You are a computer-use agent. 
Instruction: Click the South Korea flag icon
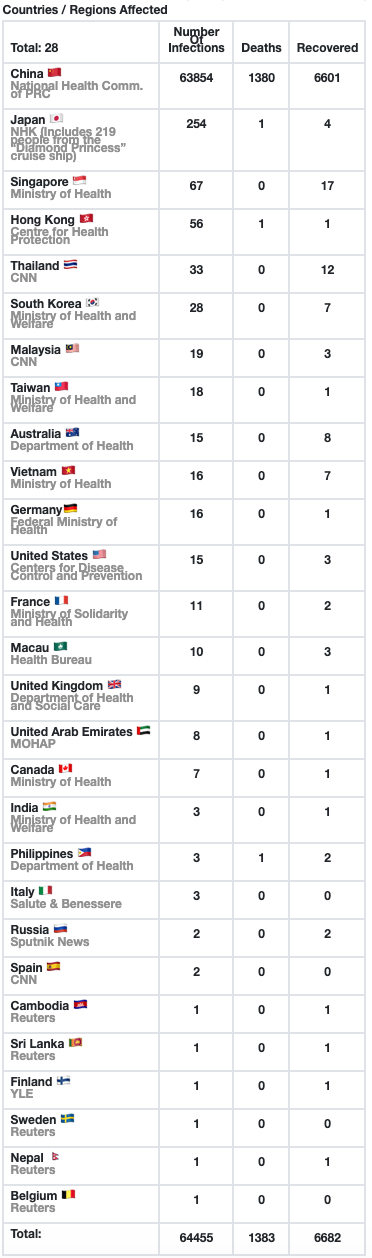pos(92,303)
